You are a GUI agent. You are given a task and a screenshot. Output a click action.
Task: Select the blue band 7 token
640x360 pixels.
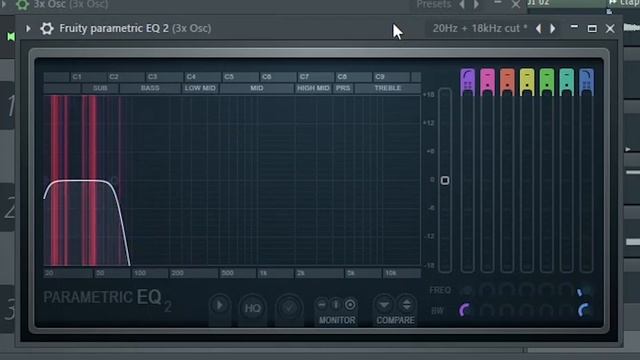587,82
